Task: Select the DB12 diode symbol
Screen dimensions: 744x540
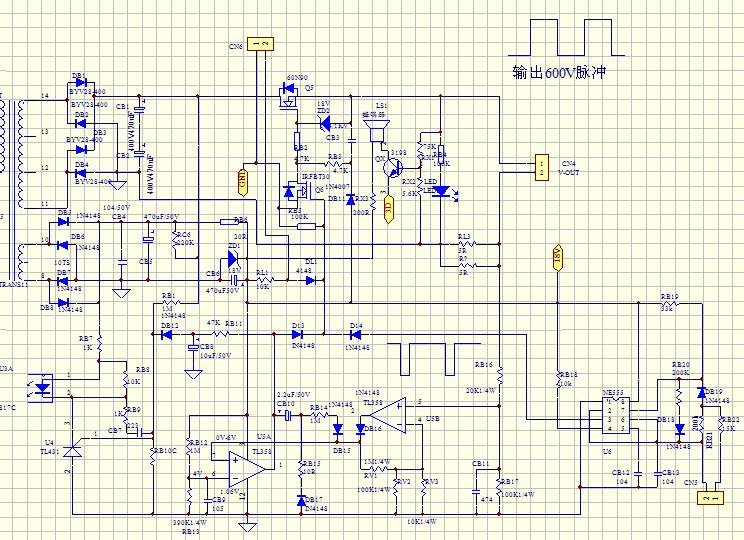Action: (166, 335)
